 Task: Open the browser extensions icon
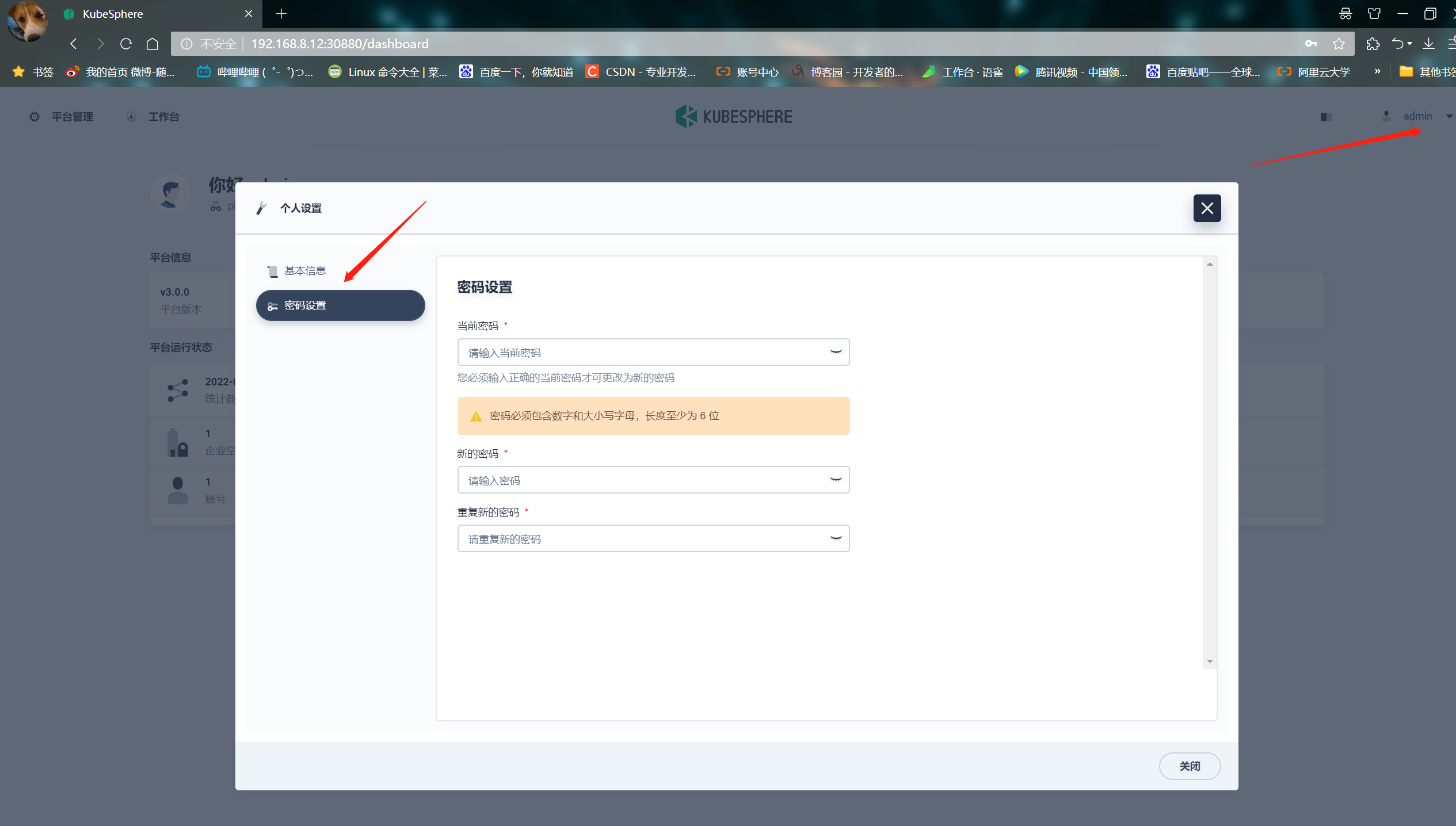coord(1373,44)
